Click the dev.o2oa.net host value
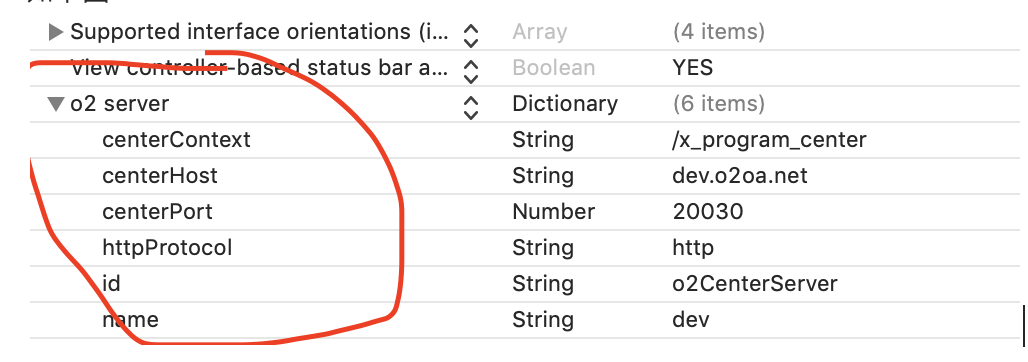Screen dimensions: 1028x362 (740, 176)
